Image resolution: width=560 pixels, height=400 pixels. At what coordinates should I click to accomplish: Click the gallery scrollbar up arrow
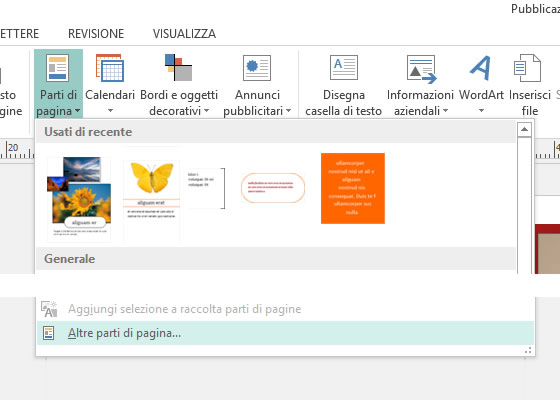524,129
